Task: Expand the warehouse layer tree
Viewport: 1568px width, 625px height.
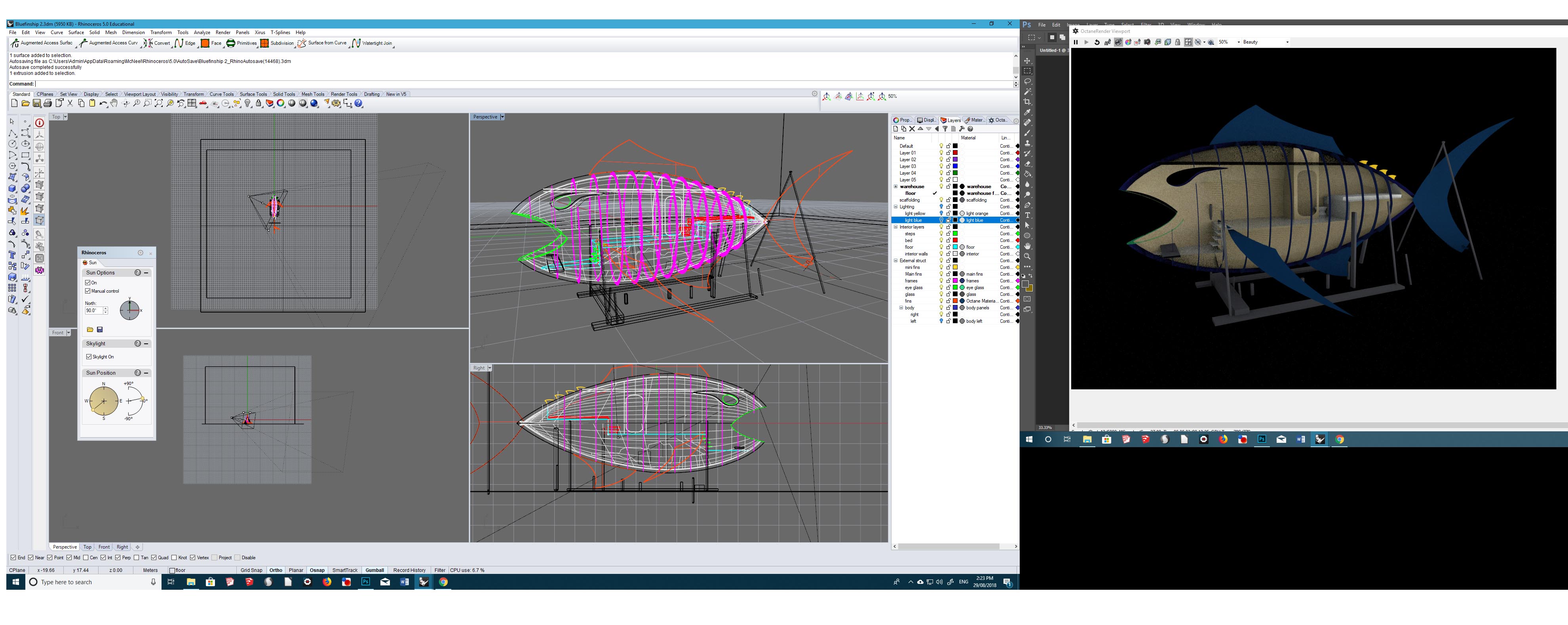Action: (x=895, y=187)
